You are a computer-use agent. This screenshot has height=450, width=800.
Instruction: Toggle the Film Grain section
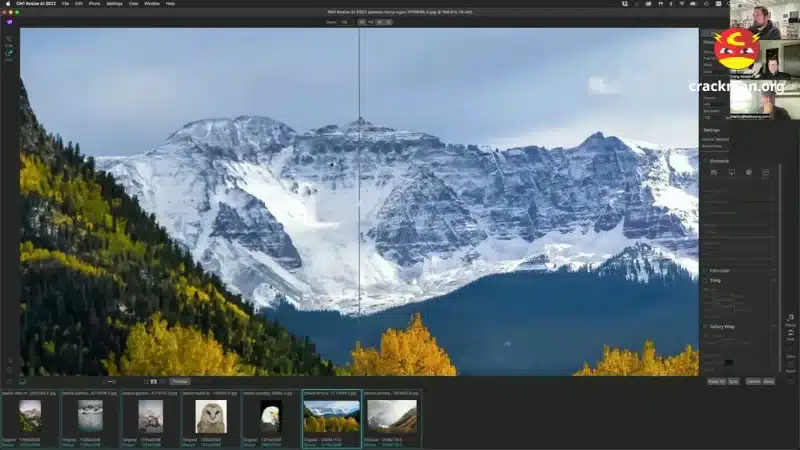pos(706,270)
